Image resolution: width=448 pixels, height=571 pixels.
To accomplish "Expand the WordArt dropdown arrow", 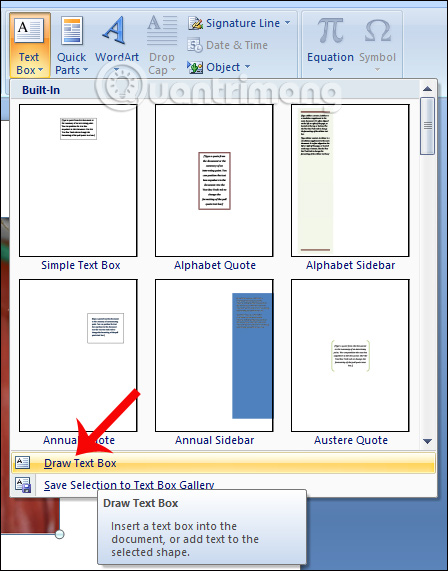I will (x=117, y=70).
